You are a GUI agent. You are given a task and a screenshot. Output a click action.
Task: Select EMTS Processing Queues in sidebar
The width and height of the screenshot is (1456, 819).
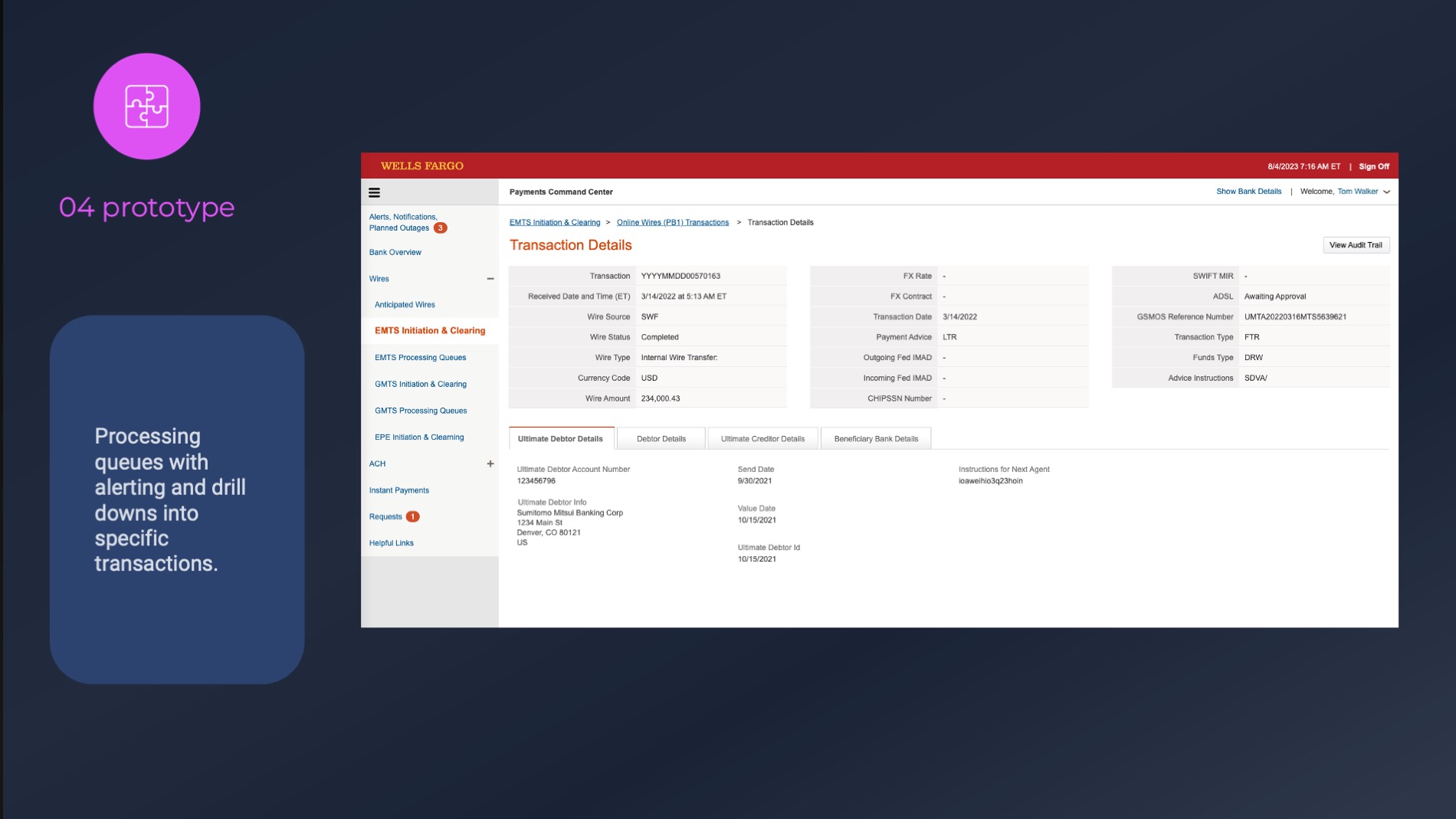pyautogui.click(x=420, y=358)
